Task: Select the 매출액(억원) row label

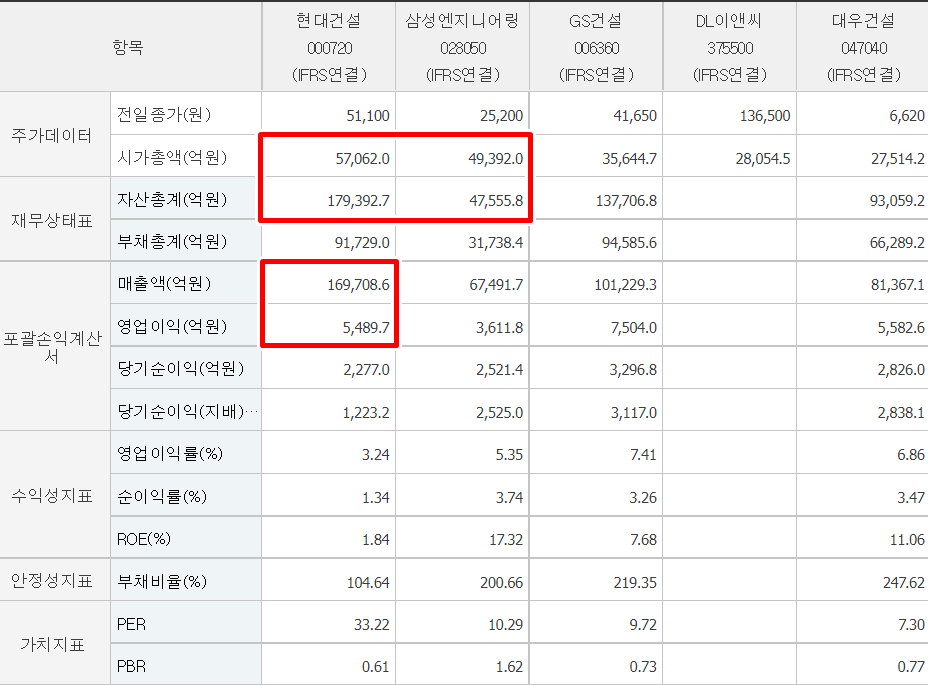Action: point(165,284)
